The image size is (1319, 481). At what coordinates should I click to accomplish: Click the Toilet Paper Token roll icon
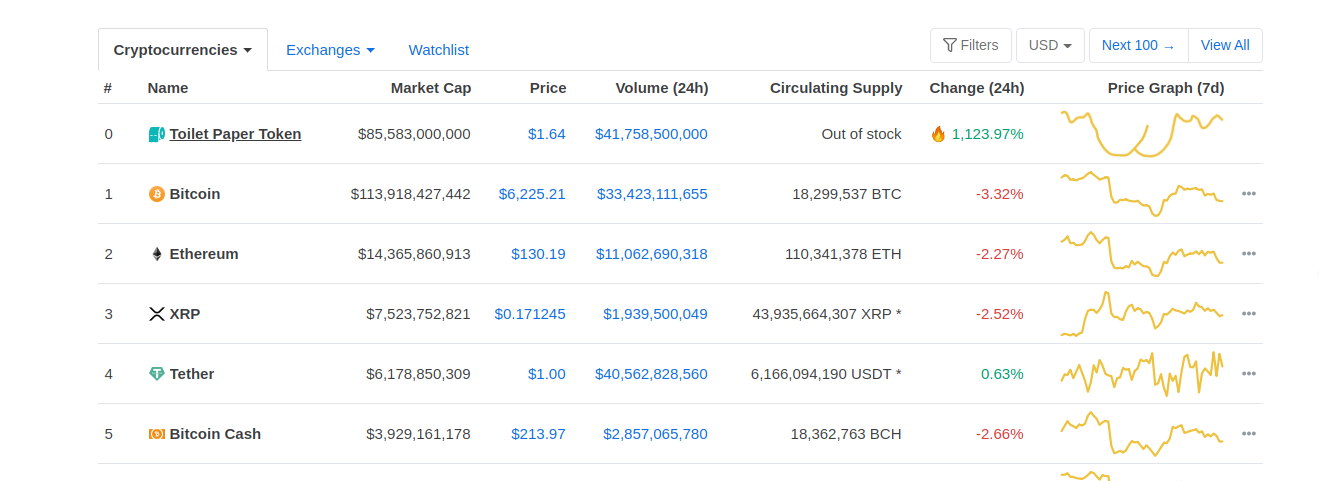point(157,134)
